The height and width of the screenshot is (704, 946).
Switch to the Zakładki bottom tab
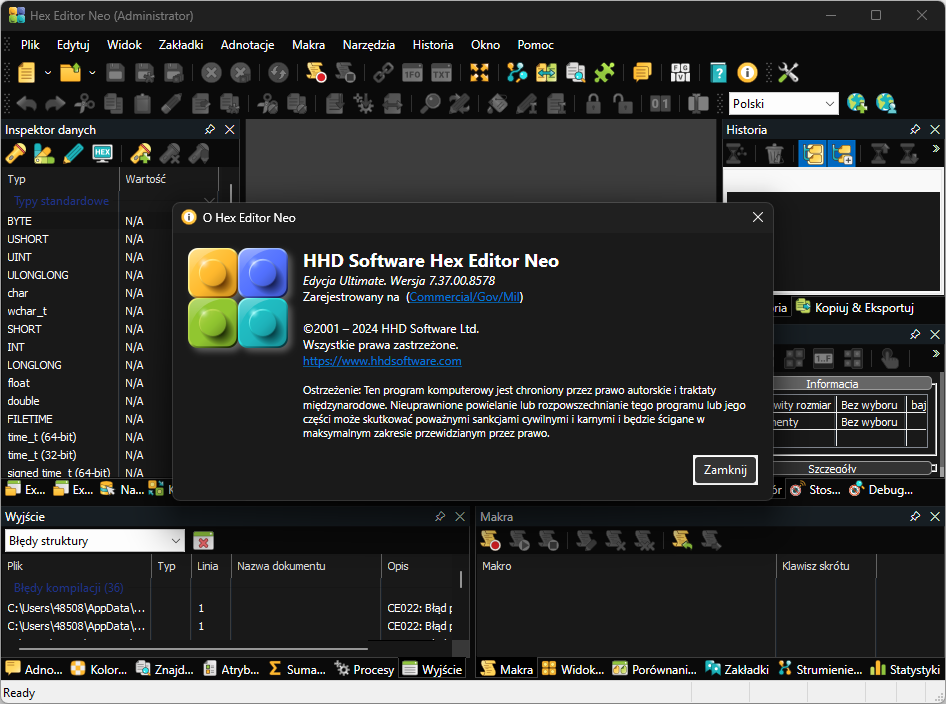[x=736, y=669]
